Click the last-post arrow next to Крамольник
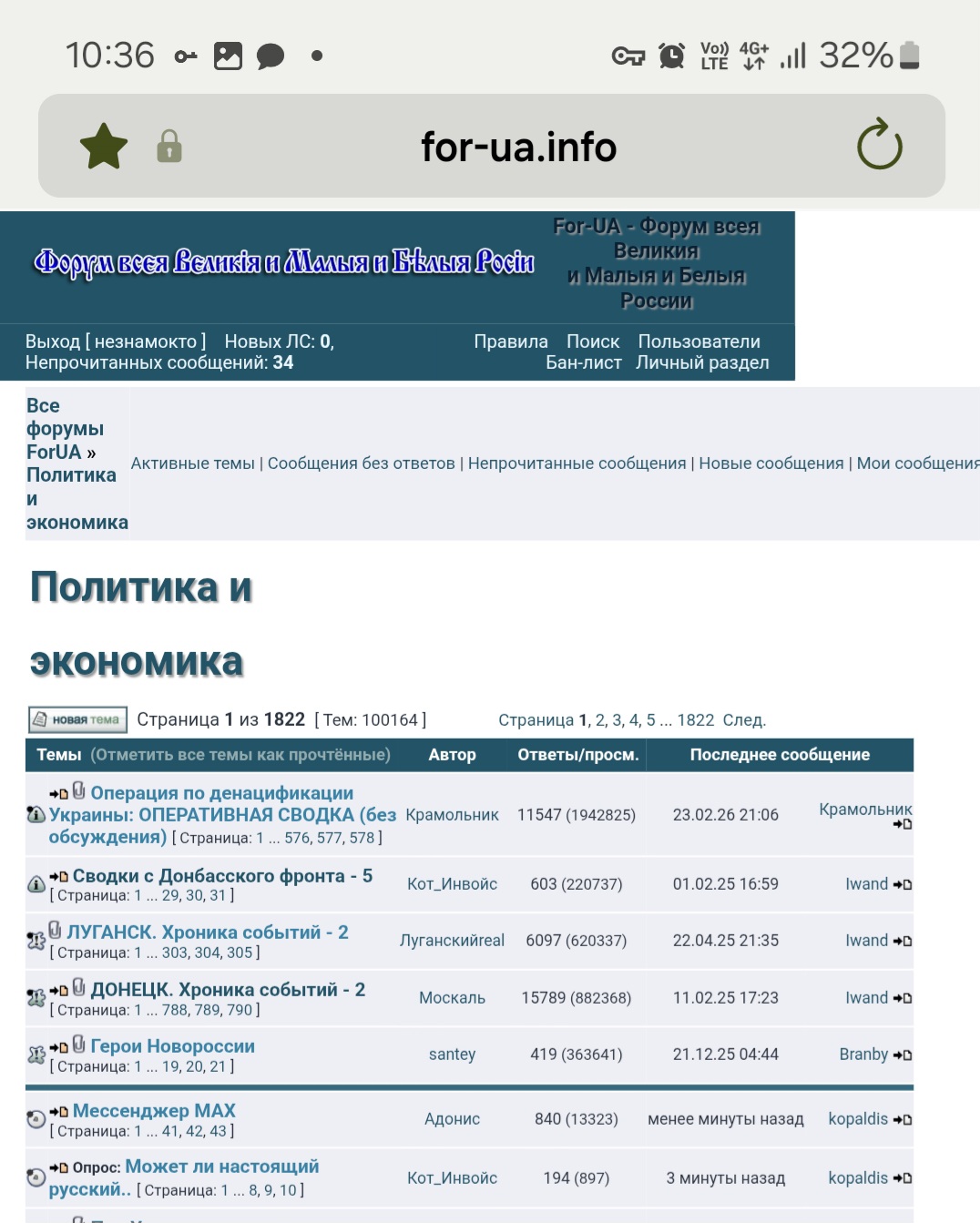Image resolution: width=980 pixels, height=1223 pixels. (901, 822)
